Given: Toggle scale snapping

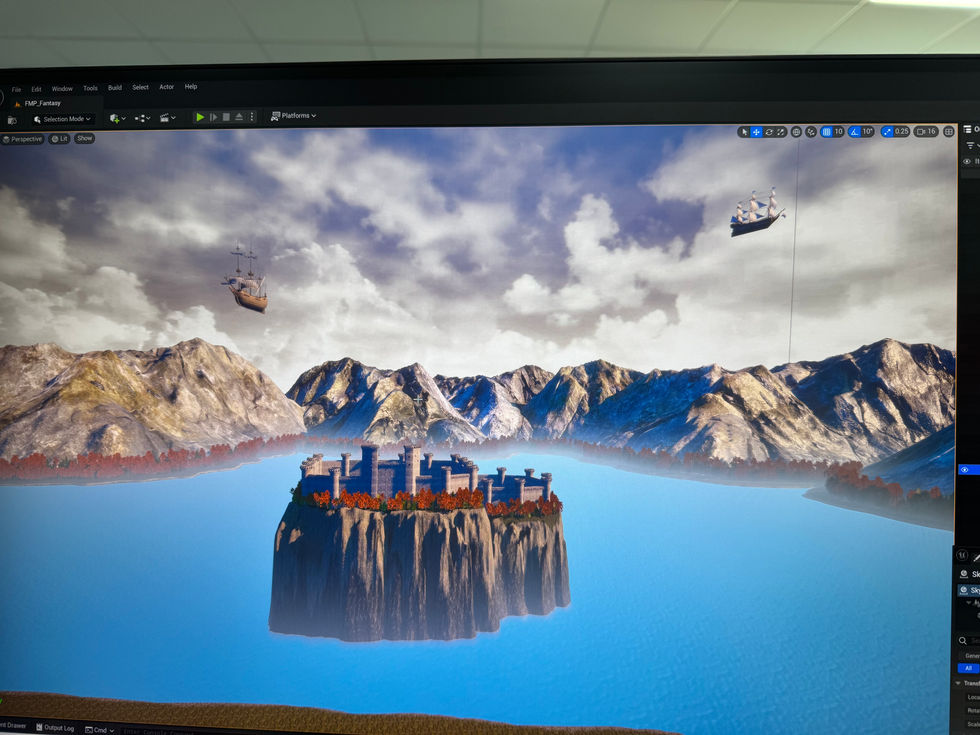Looking at the screenshot, I should click(x=887, y=132).
